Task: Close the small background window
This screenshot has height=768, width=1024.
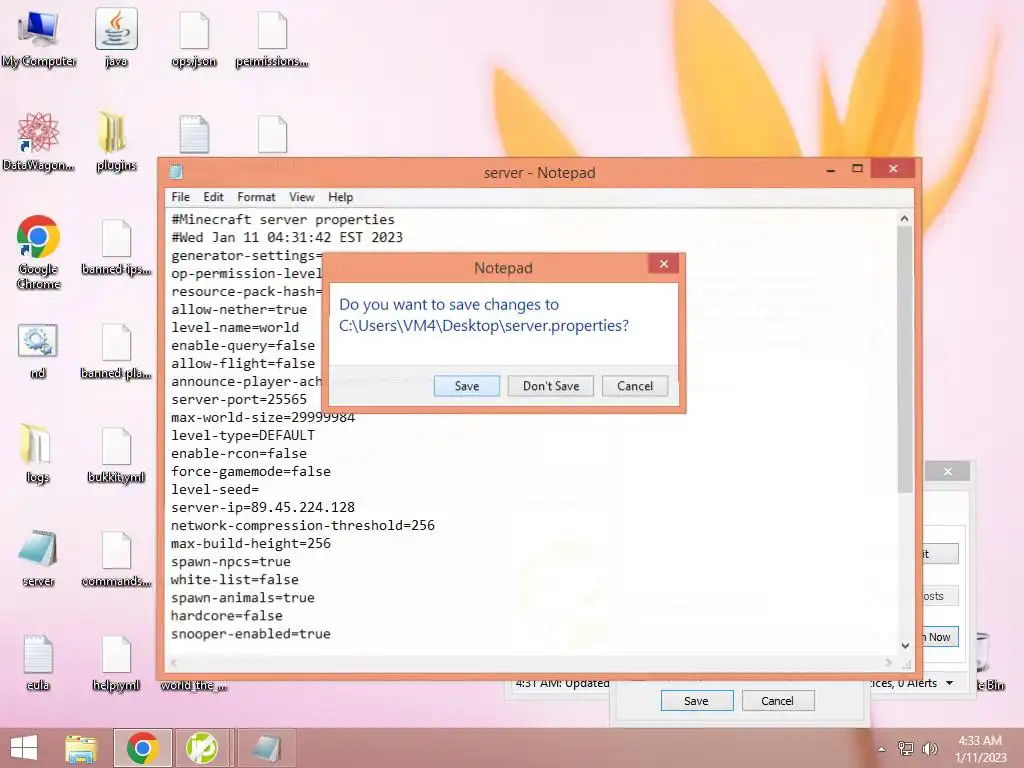Action: click(x=948, y=472)
